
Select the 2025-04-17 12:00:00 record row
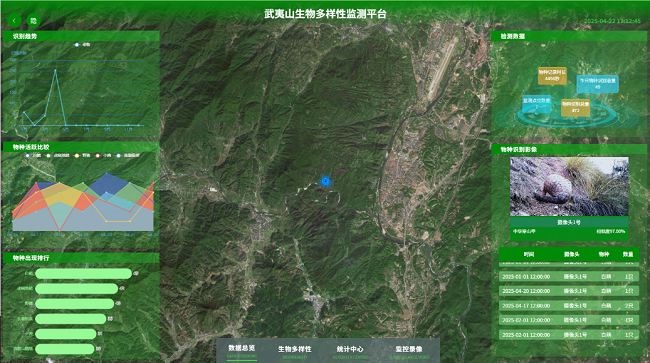pyautogui.click(x=569, y=305)
